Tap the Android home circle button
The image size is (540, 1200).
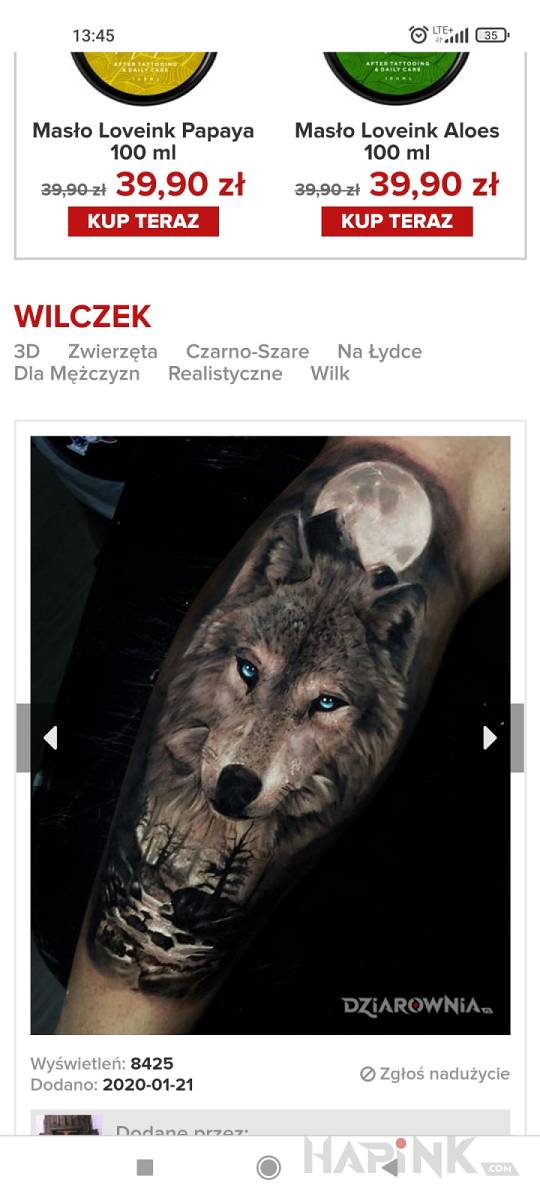point(268,1167)
